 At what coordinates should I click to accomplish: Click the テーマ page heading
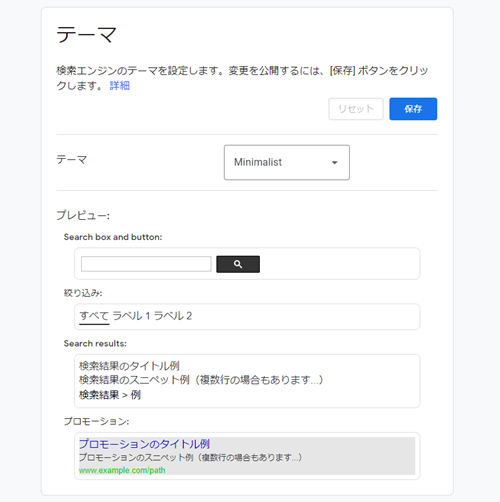pos(87,35)
